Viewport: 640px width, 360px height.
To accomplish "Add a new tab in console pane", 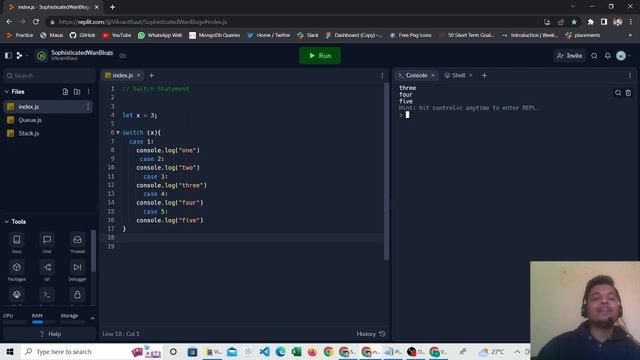I will point(484,76).
